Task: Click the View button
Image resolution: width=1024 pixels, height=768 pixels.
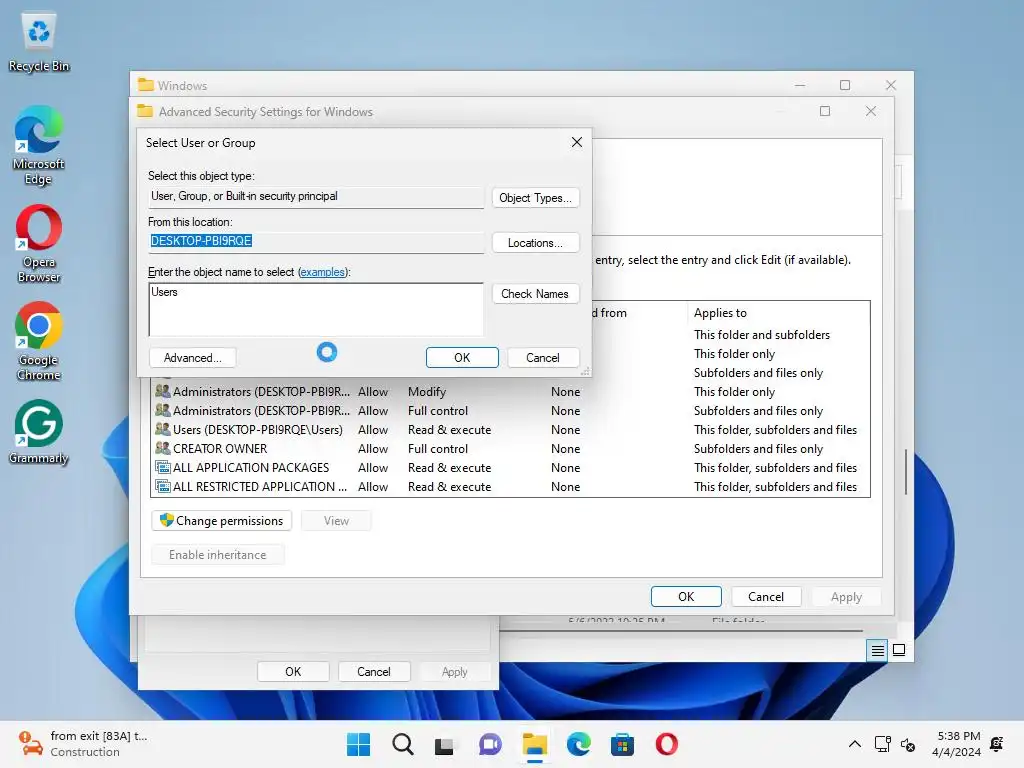Action: pos(336,520)
